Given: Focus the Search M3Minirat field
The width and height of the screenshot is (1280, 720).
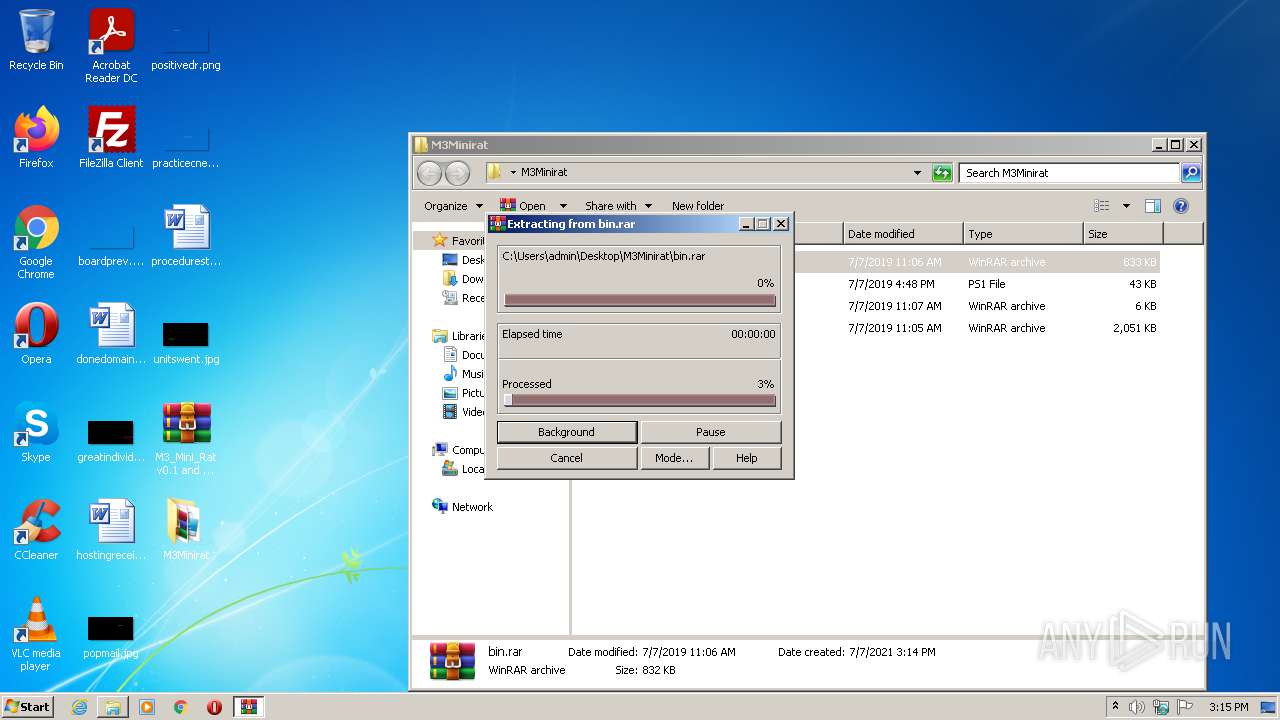Looking at the screenshot, I should click(x=1068, y=173).
